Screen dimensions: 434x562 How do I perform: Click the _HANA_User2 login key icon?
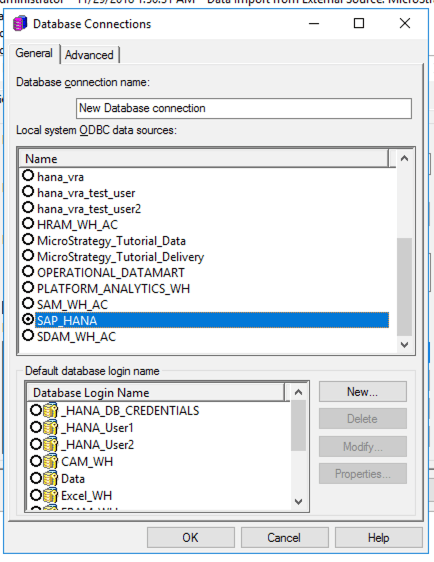(51, 444)
